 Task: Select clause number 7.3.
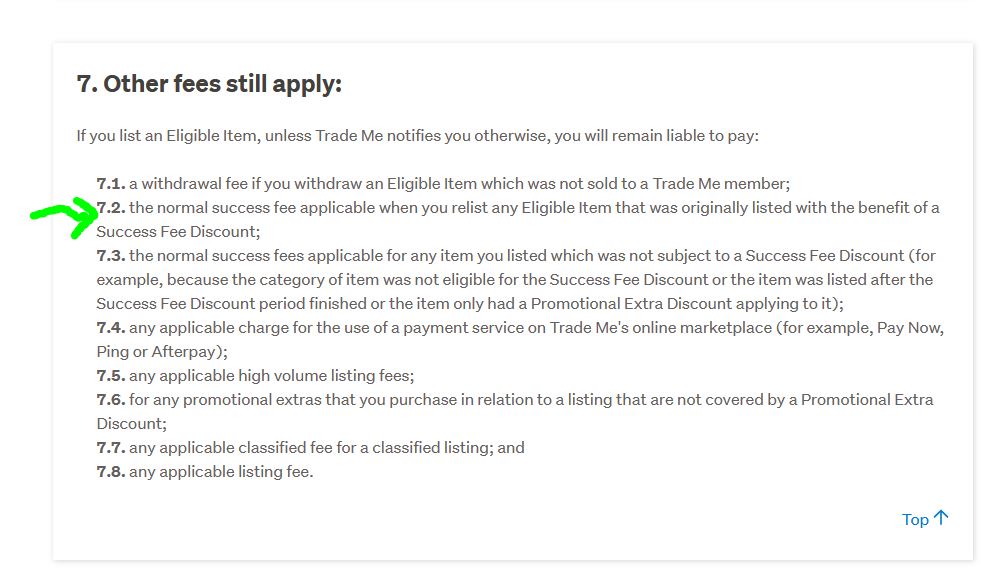pyautogui.click(x=110, y=256)
